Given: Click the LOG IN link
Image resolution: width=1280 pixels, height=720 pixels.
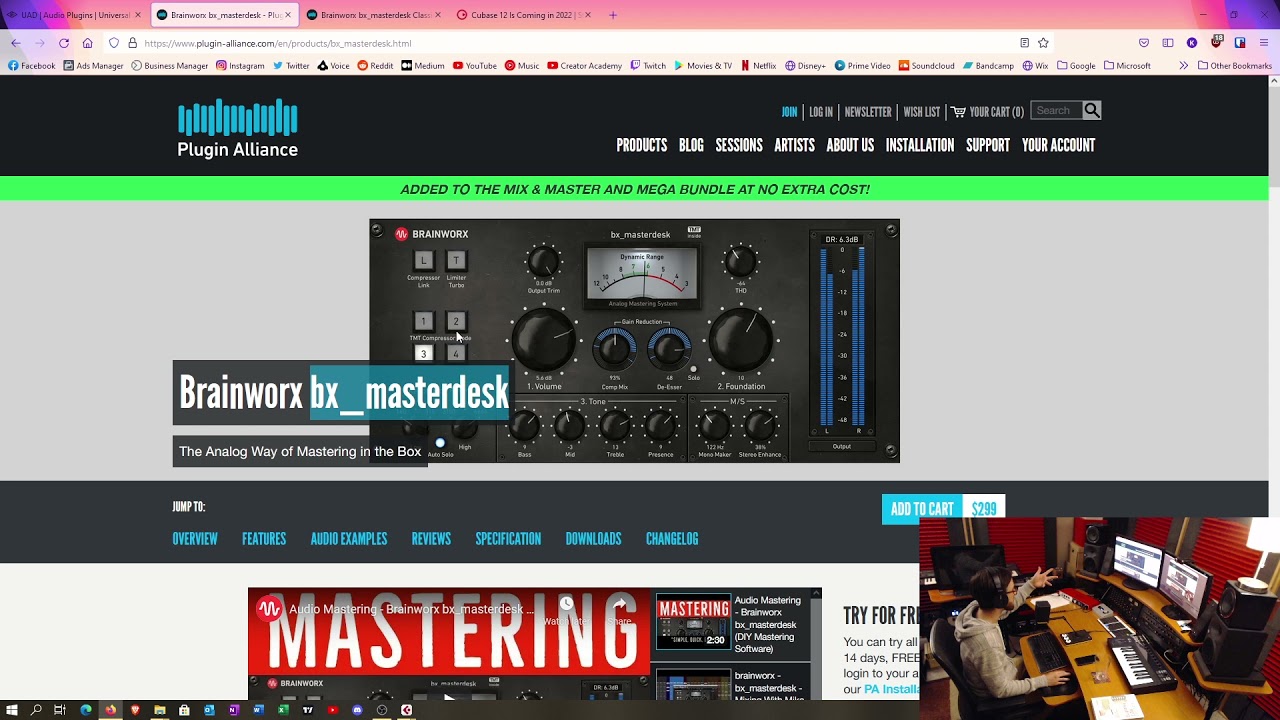Looking at the screenshot, I should click(821, 112).
